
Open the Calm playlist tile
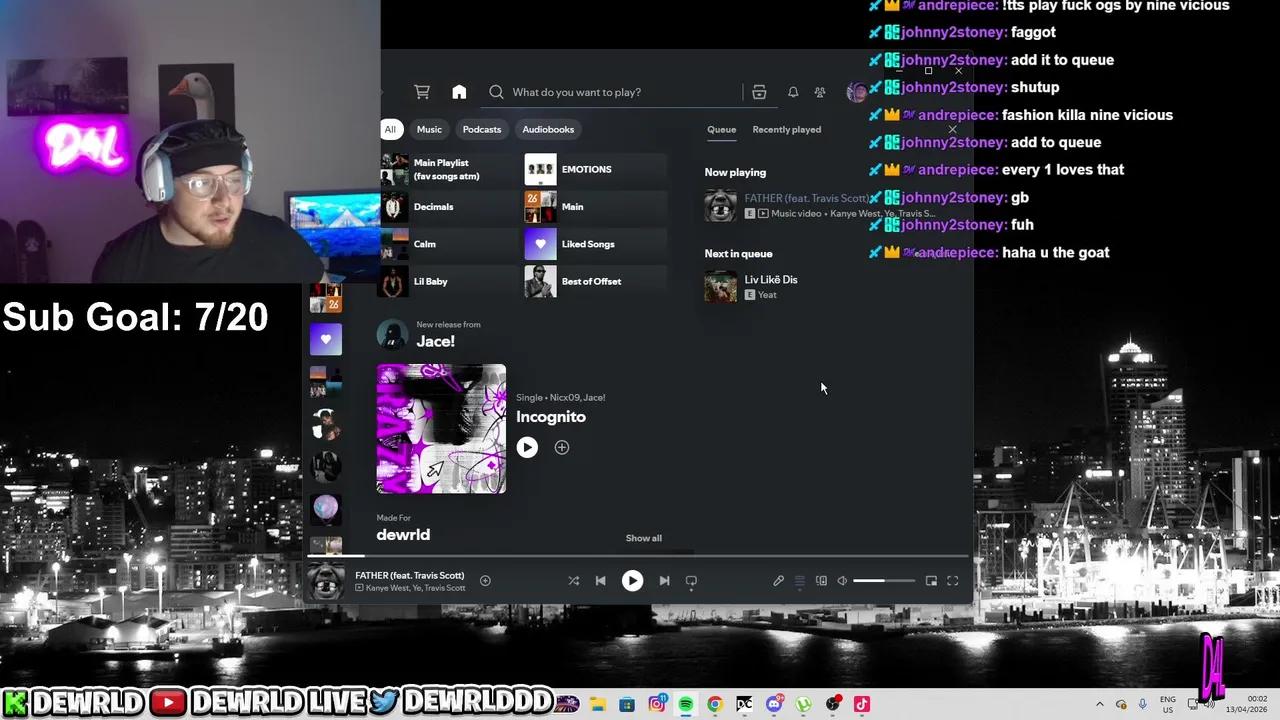[449, 244]
